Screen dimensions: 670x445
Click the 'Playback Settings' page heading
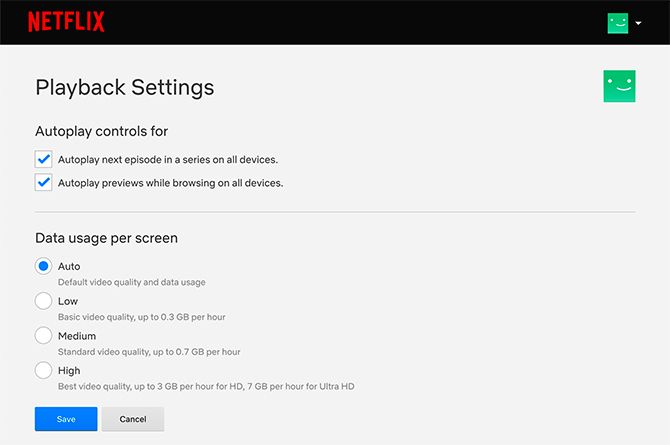(x=125, y=87)
